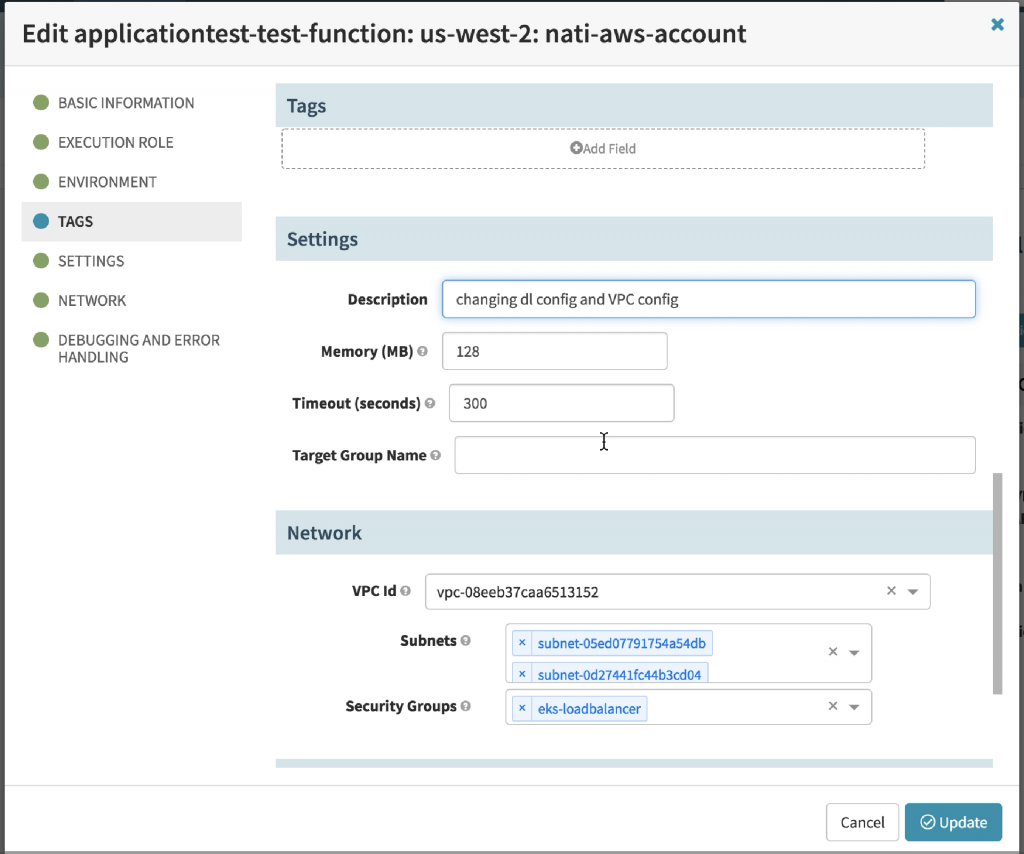
Task: Expand the Subnets dropdown list
Action: click(x=856, y=651)
